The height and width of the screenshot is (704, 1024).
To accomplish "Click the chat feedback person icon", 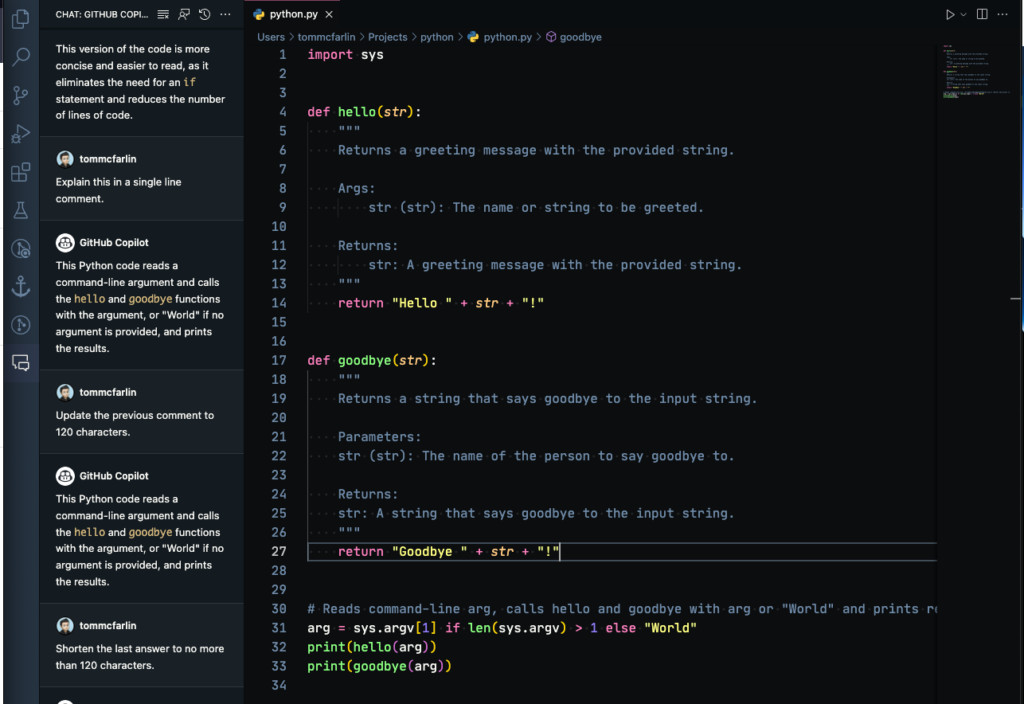I will tap(184, 14).
